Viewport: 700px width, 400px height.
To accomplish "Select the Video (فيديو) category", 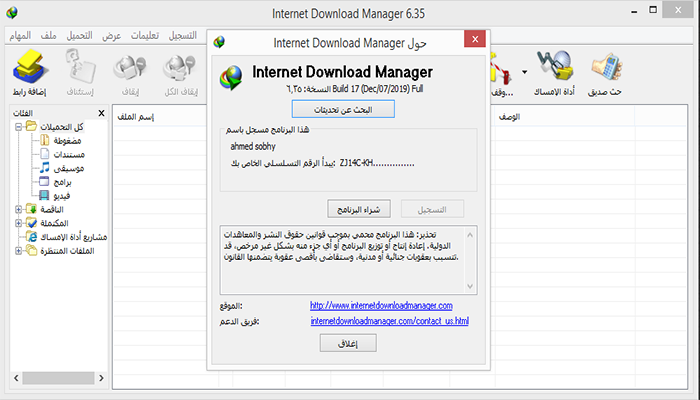I will [x=62, y=196].
